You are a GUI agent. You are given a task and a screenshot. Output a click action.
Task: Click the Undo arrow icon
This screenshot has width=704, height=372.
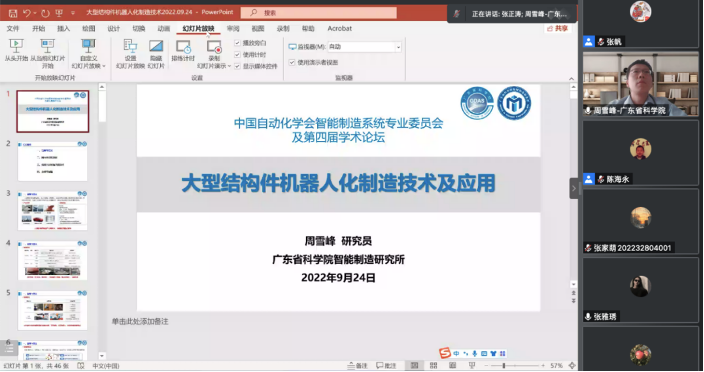tap(27, 13)
